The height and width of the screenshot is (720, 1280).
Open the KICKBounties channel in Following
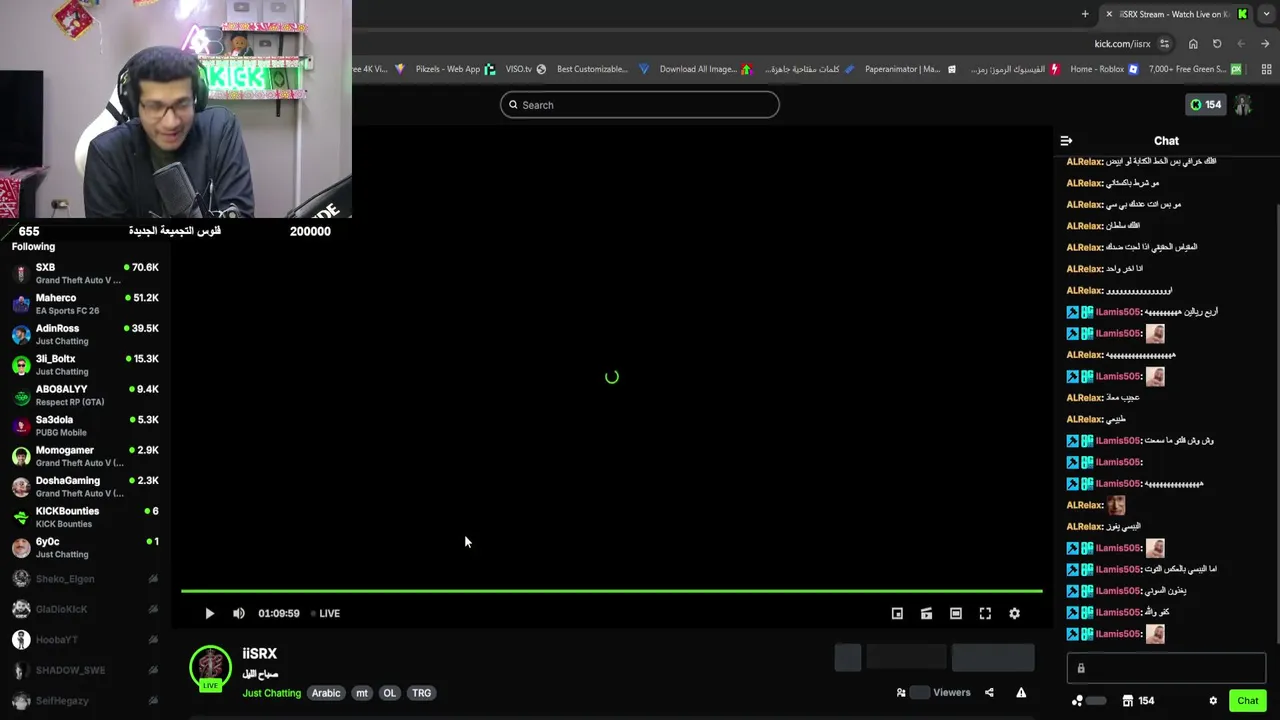85,517
